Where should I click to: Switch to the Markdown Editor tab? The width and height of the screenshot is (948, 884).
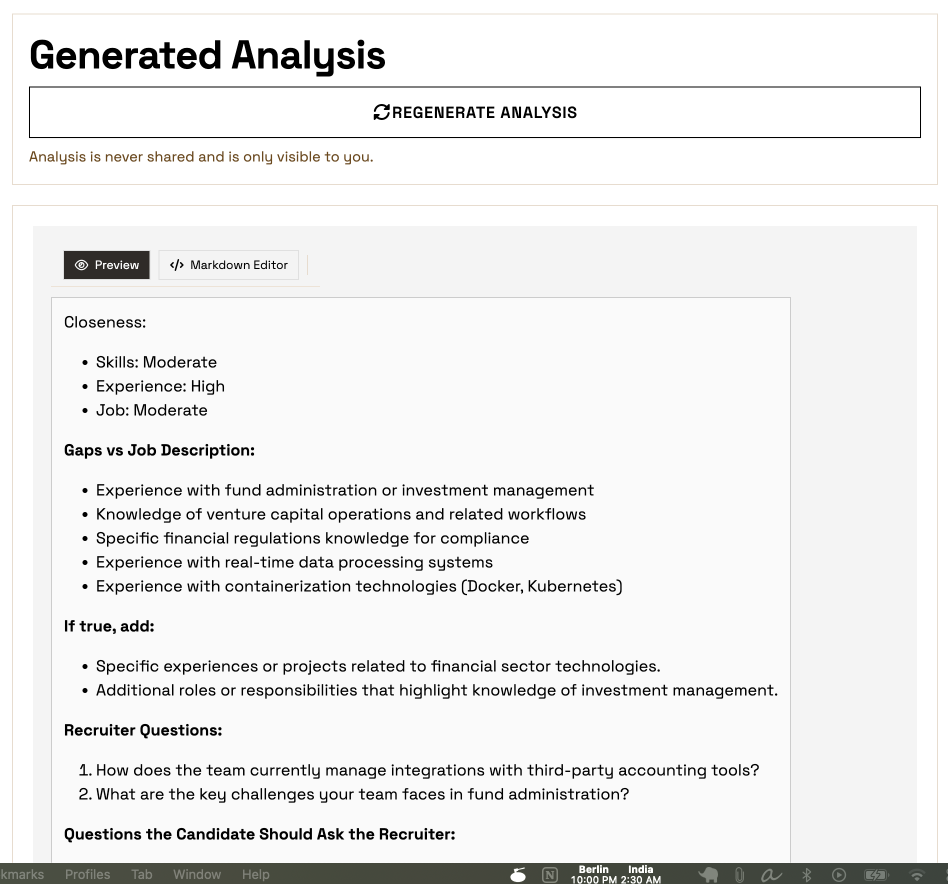[229, 265]
